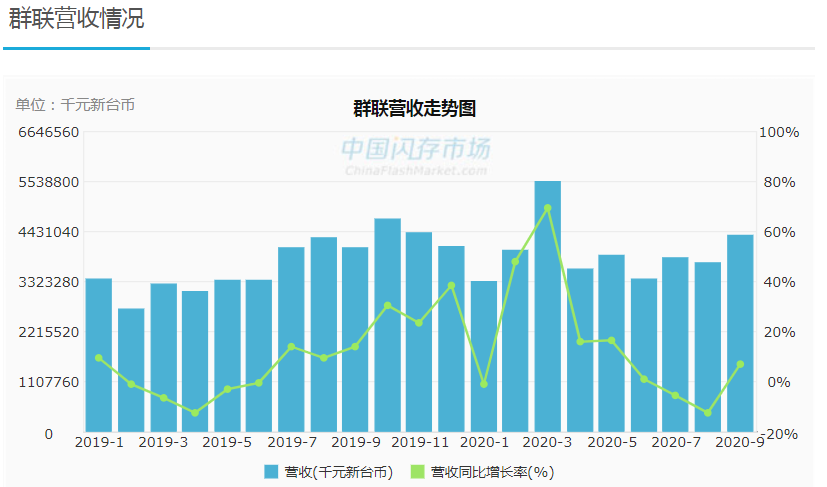Click the y-axis value 1107760
The width and height of the screenshot is (827, 487).
tap(49, 382)
